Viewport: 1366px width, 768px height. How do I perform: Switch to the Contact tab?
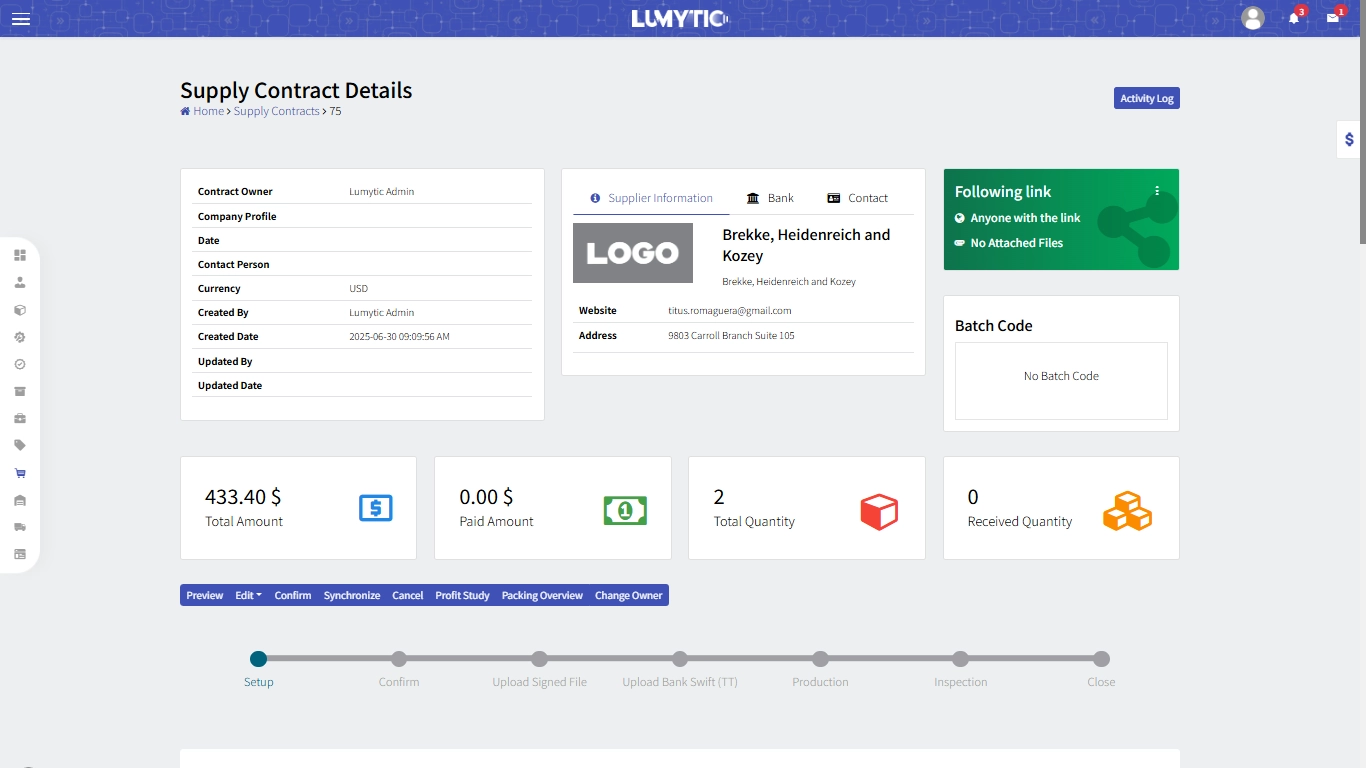pyautogui.click(x=857, y=198)
